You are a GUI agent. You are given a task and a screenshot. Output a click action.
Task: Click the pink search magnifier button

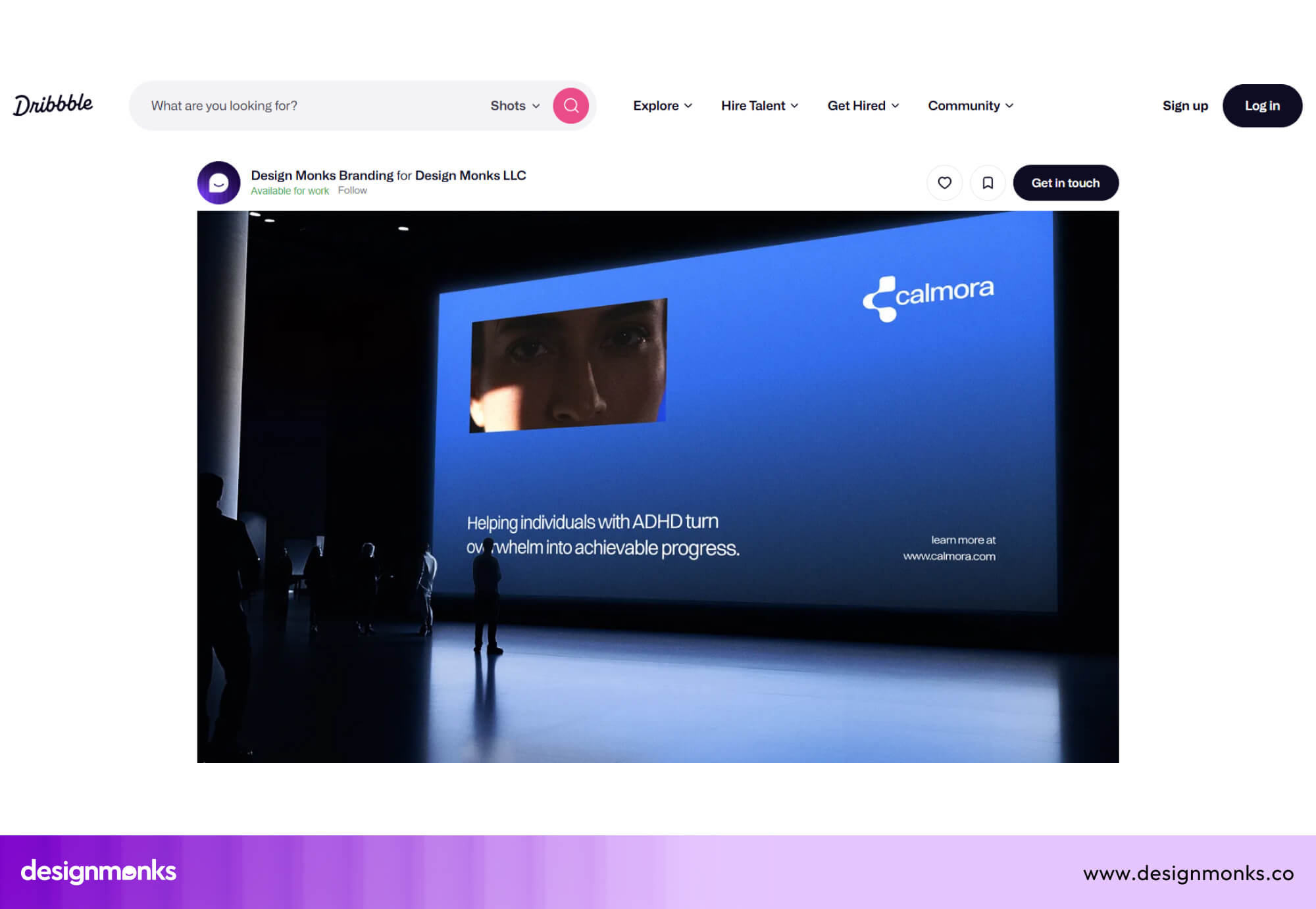[570, 106]
